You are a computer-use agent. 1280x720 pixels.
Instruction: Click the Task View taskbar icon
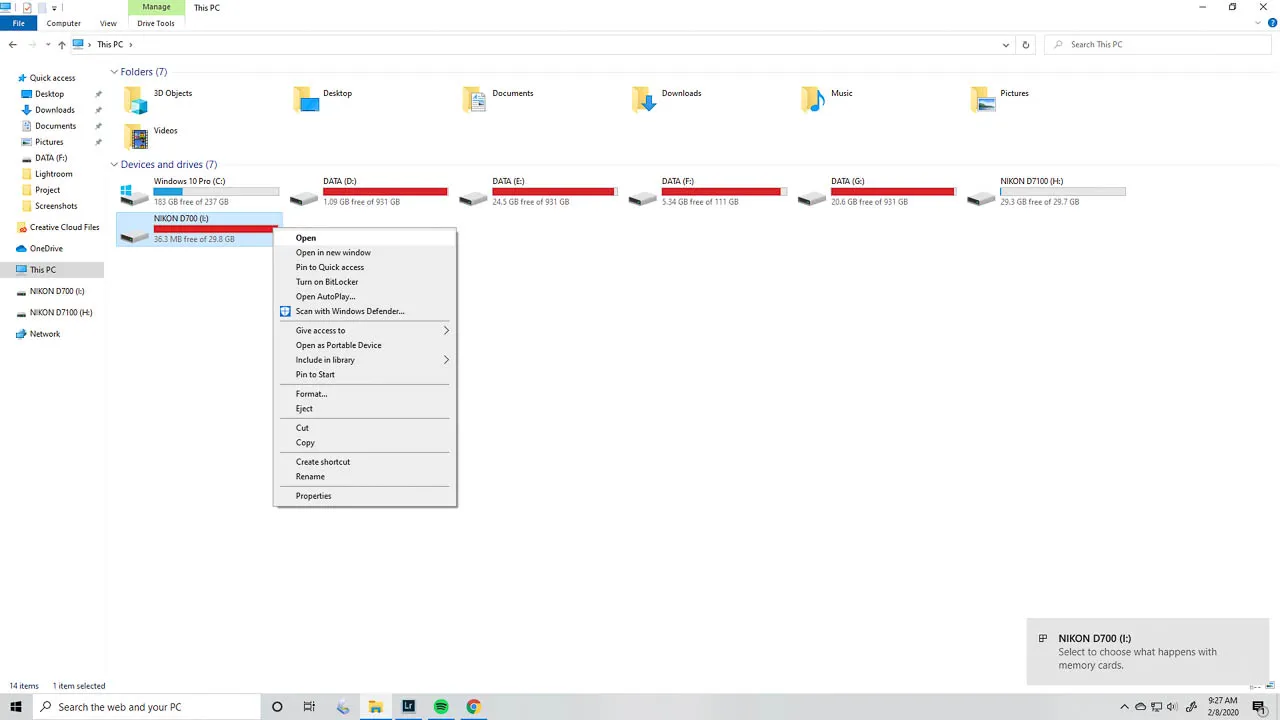point(309,707)
